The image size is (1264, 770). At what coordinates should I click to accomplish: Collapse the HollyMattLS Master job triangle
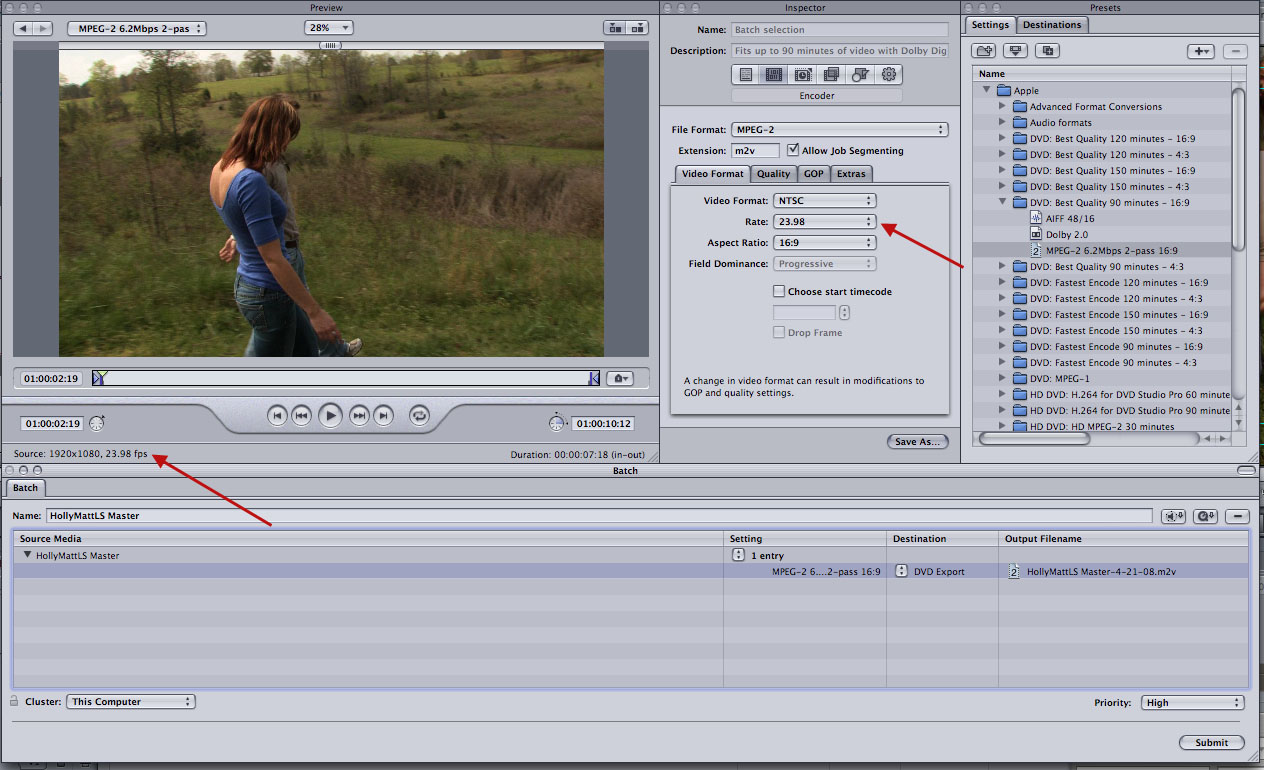point(28,555)
